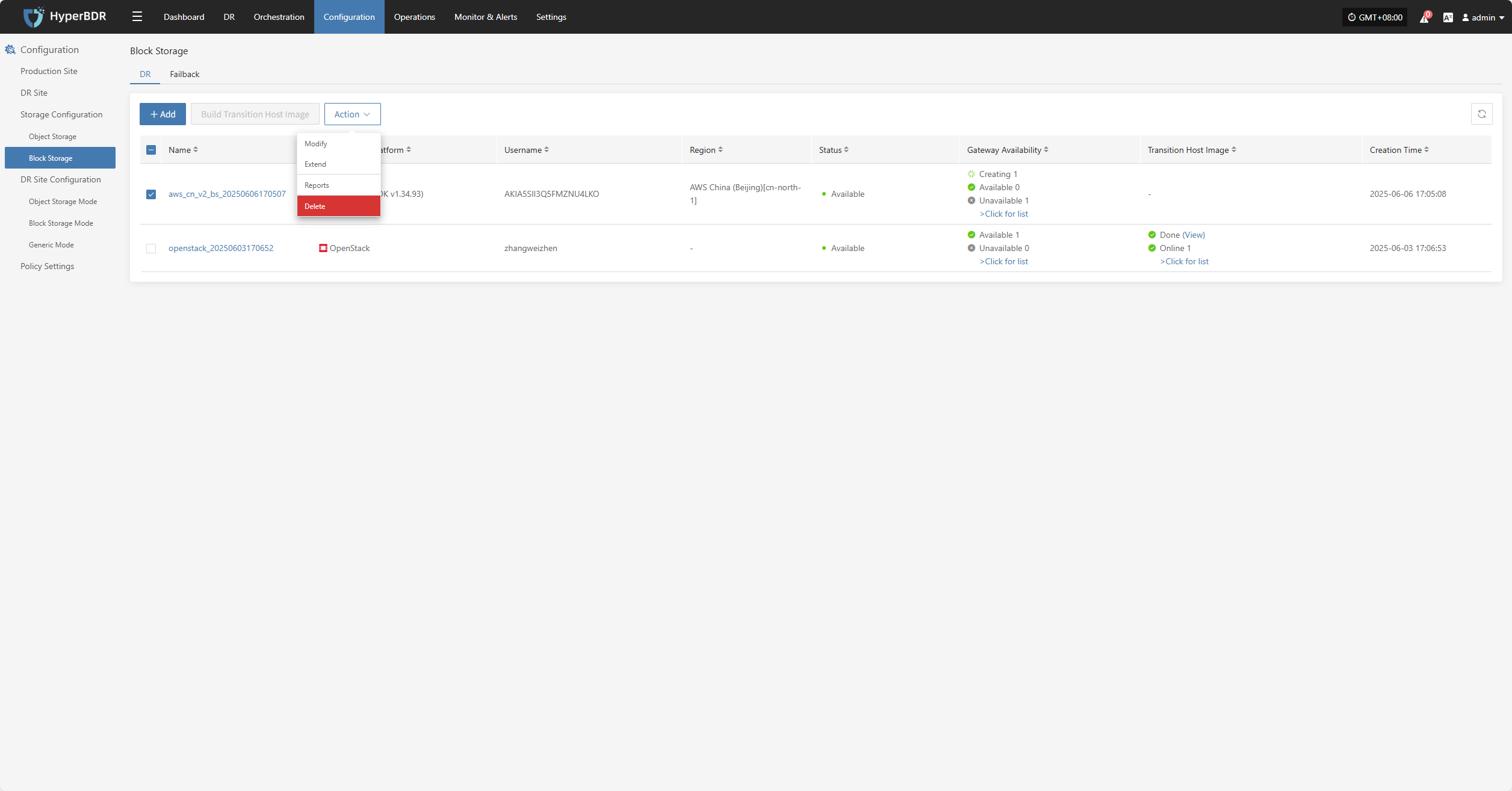
Task: Sort by Gateway Availability column arrows
Action: pos(1046,150)
